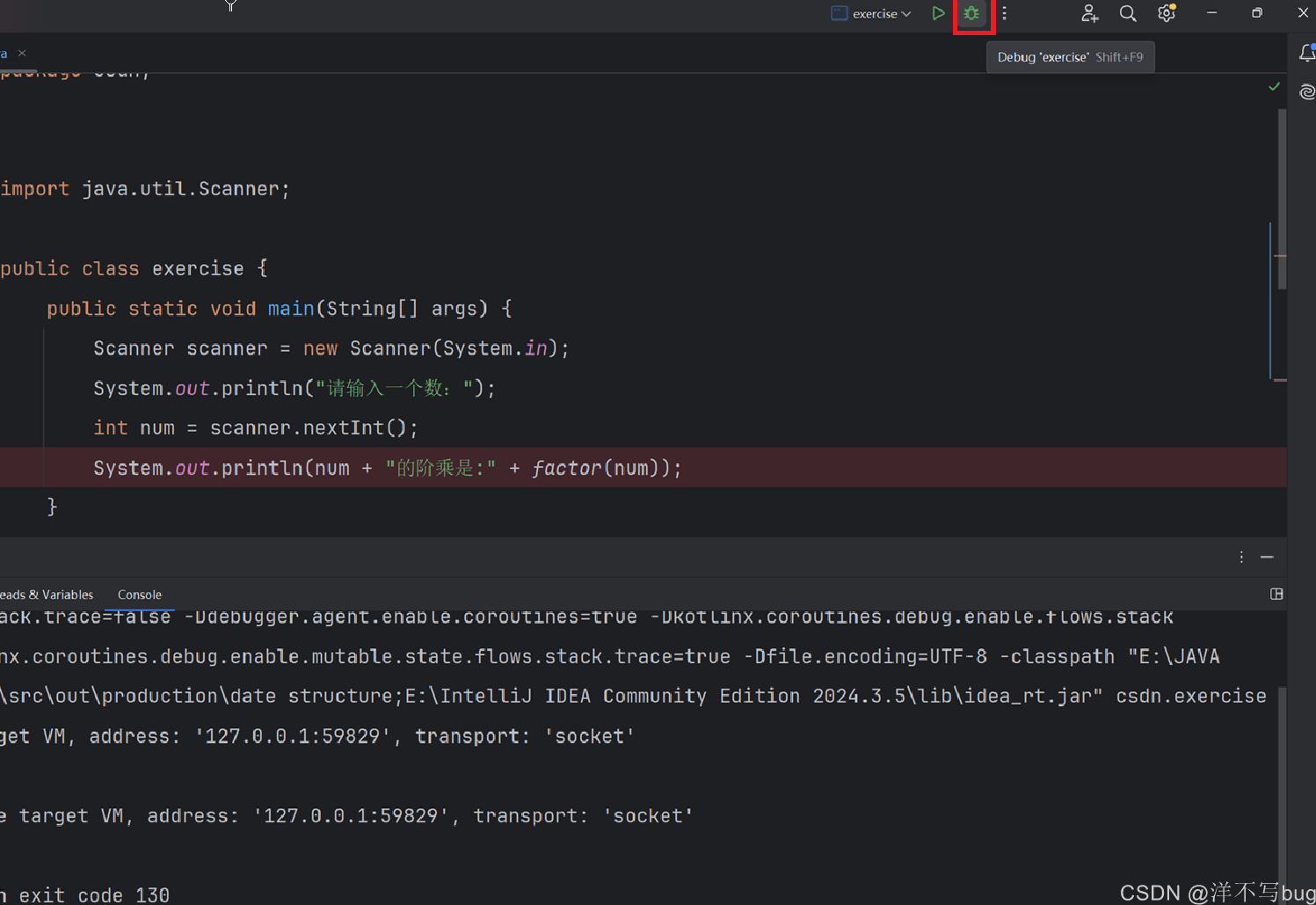The width and height of the screenshot is (1316, 905).
Task: Open the Notifications bell panel
Action: 1306,53
